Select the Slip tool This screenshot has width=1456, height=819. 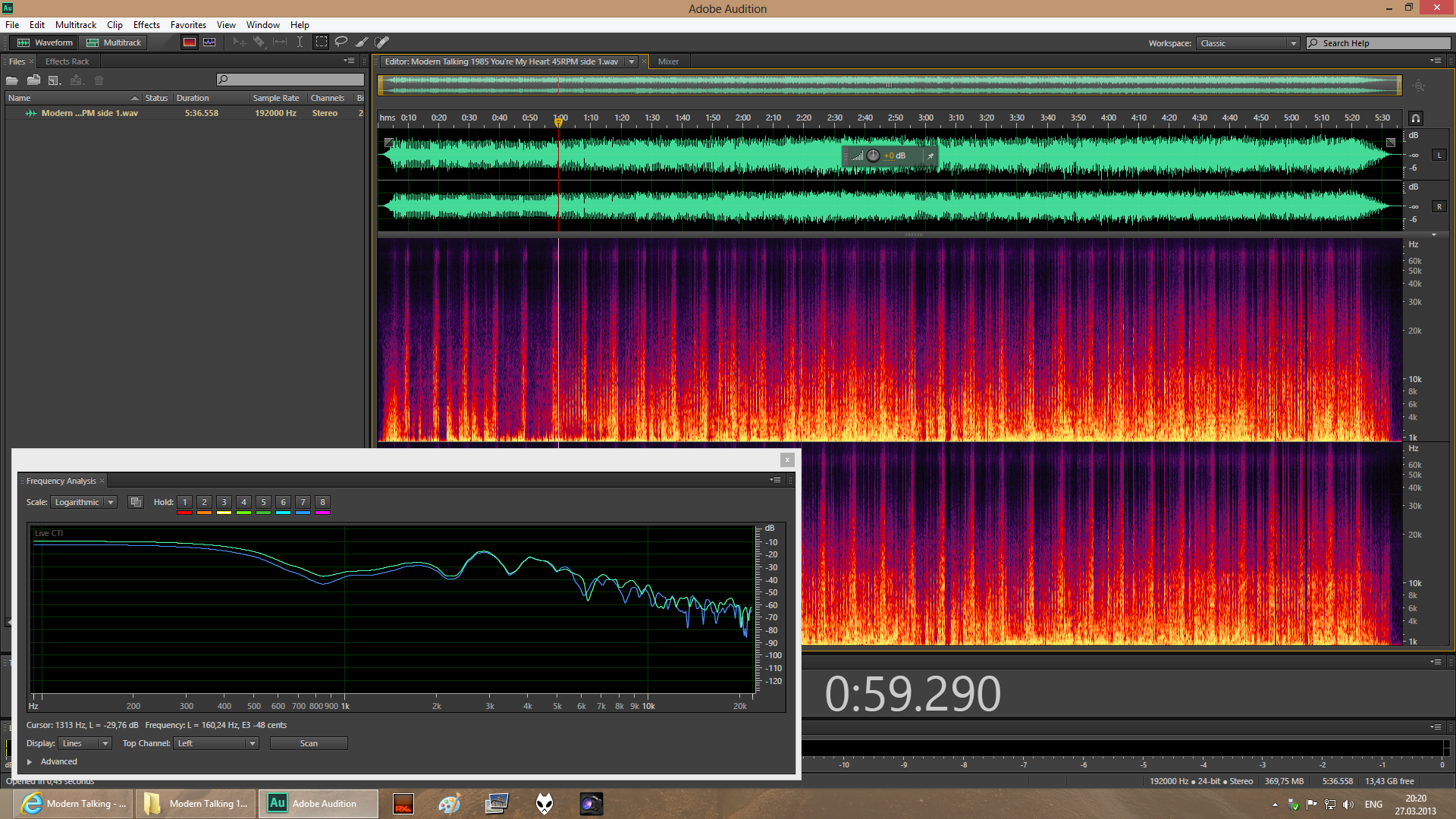[280, 42]
